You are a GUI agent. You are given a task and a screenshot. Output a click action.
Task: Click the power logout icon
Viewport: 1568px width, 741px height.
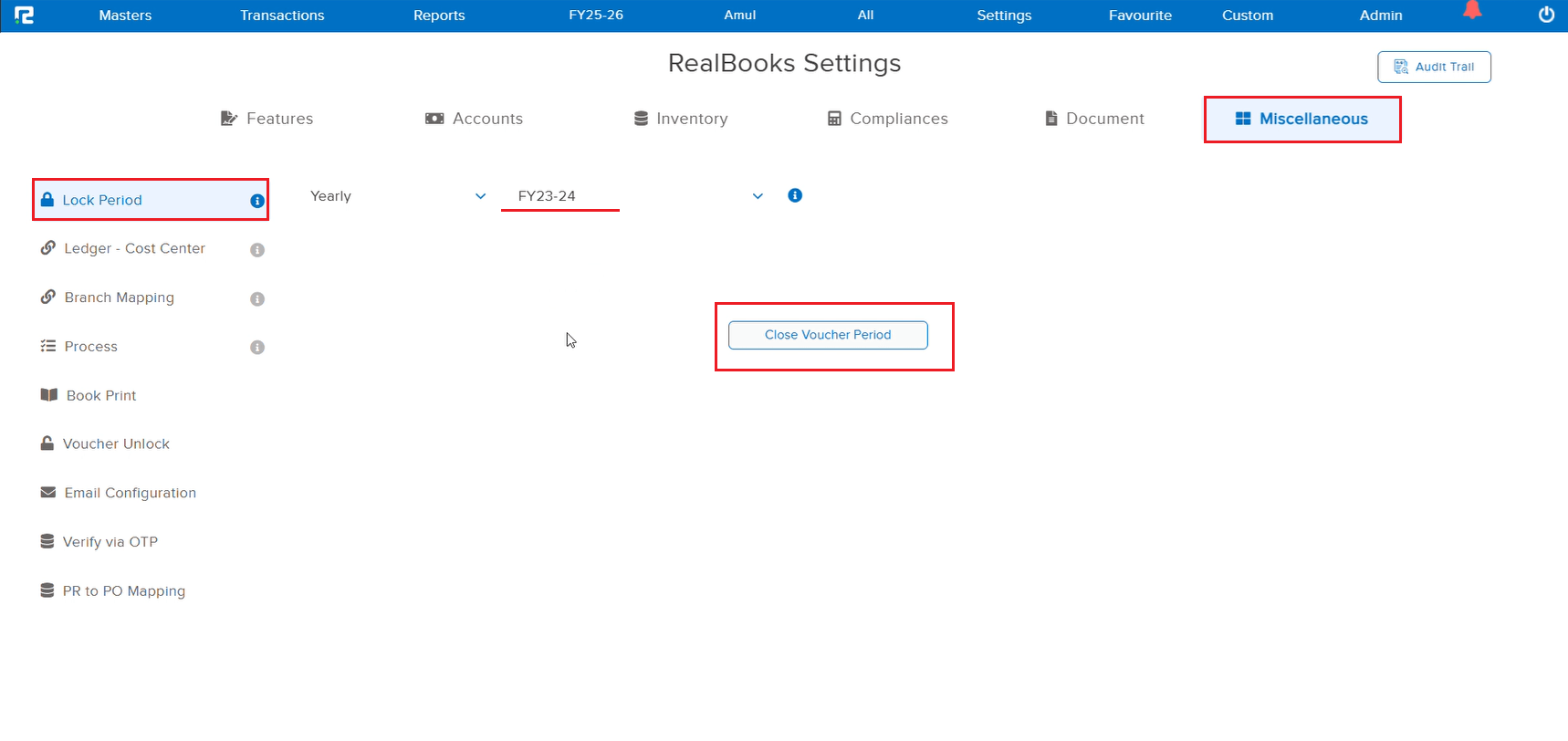pyautogui.click(x=1546, y=15)
